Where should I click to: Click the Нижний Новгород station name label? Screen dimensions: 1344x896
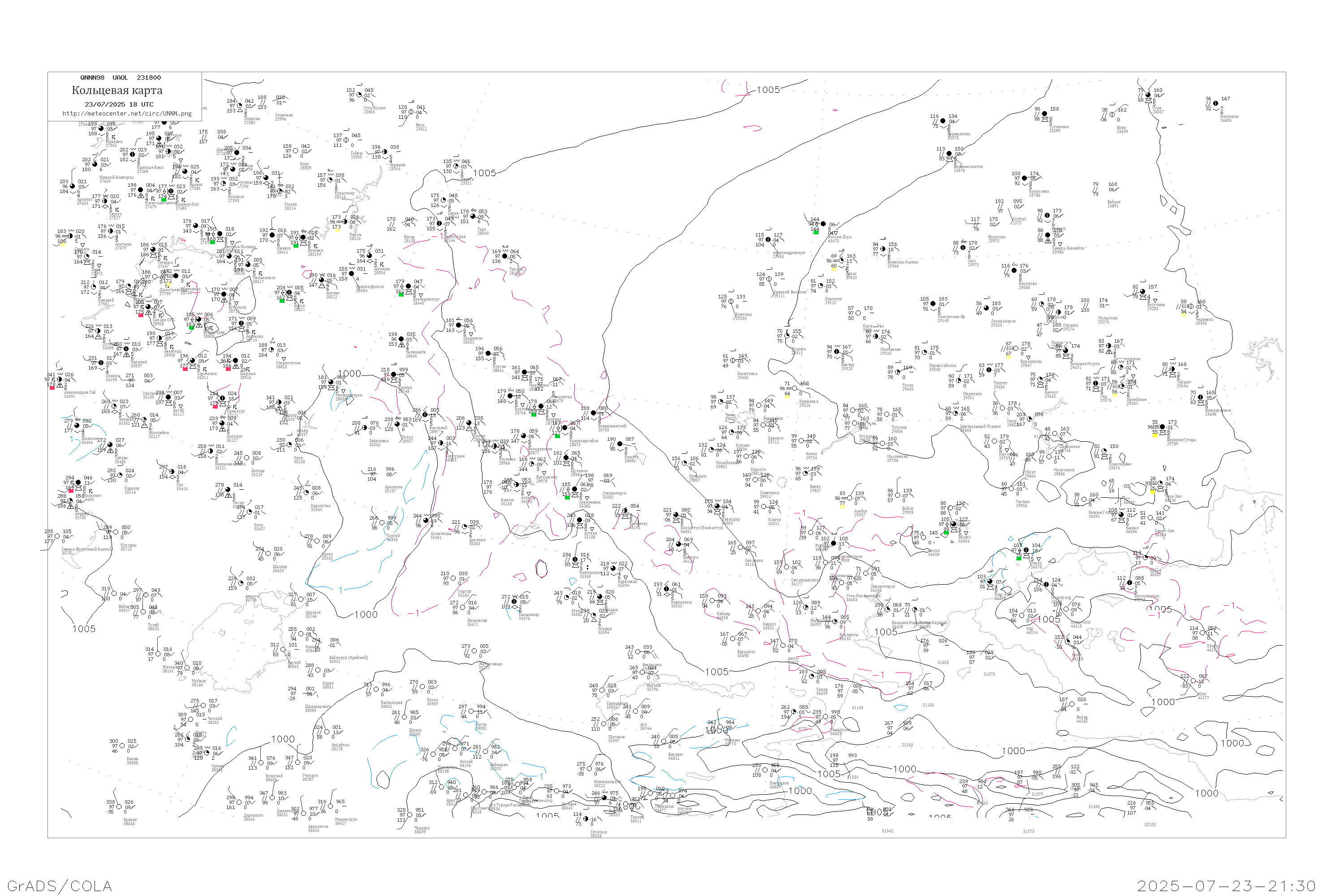tap(116, 178)
